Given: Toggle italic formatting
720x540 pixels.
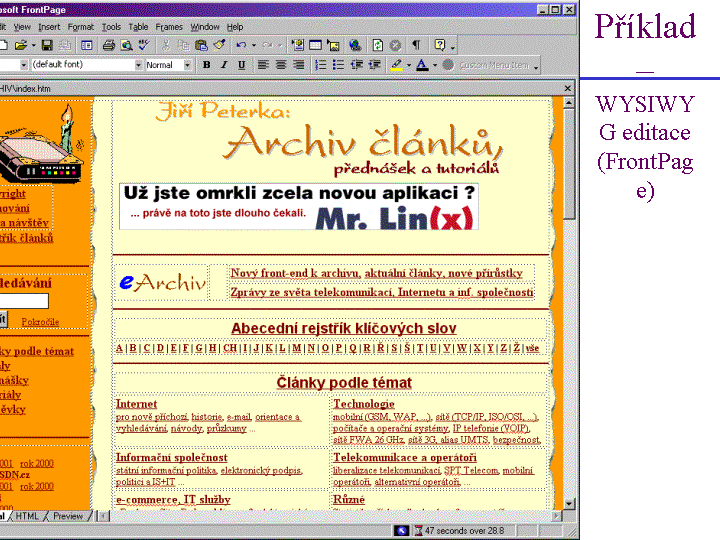Looking at the screenshot, I should coord(224,65).
